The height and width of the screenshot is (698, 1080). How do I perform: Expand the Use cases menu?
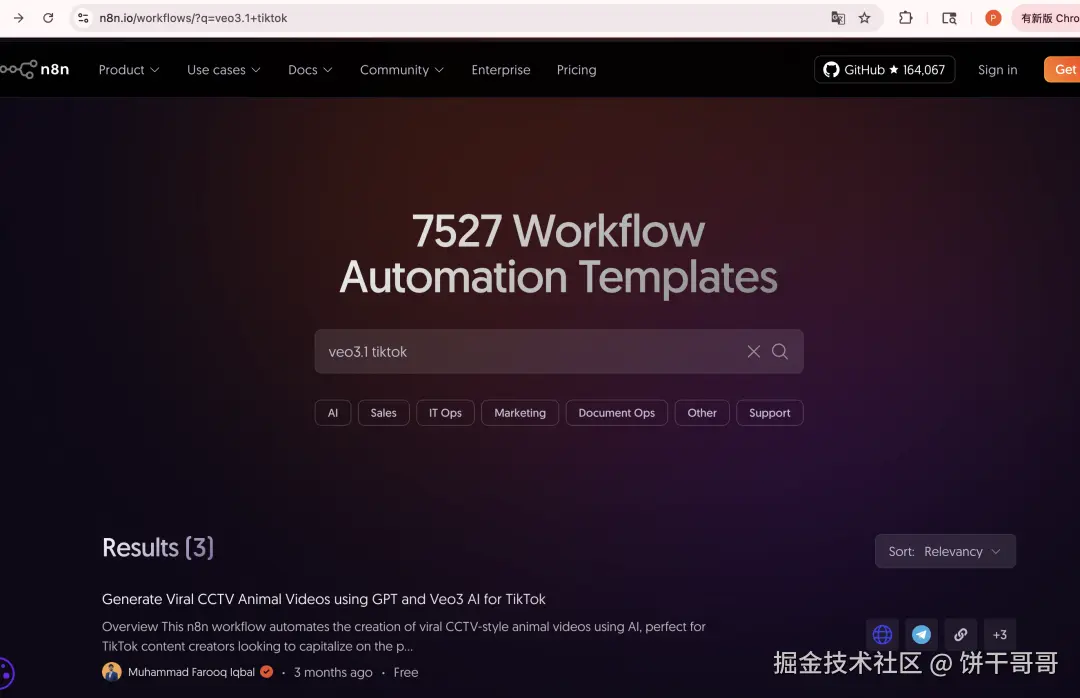(x=224, y=70)
